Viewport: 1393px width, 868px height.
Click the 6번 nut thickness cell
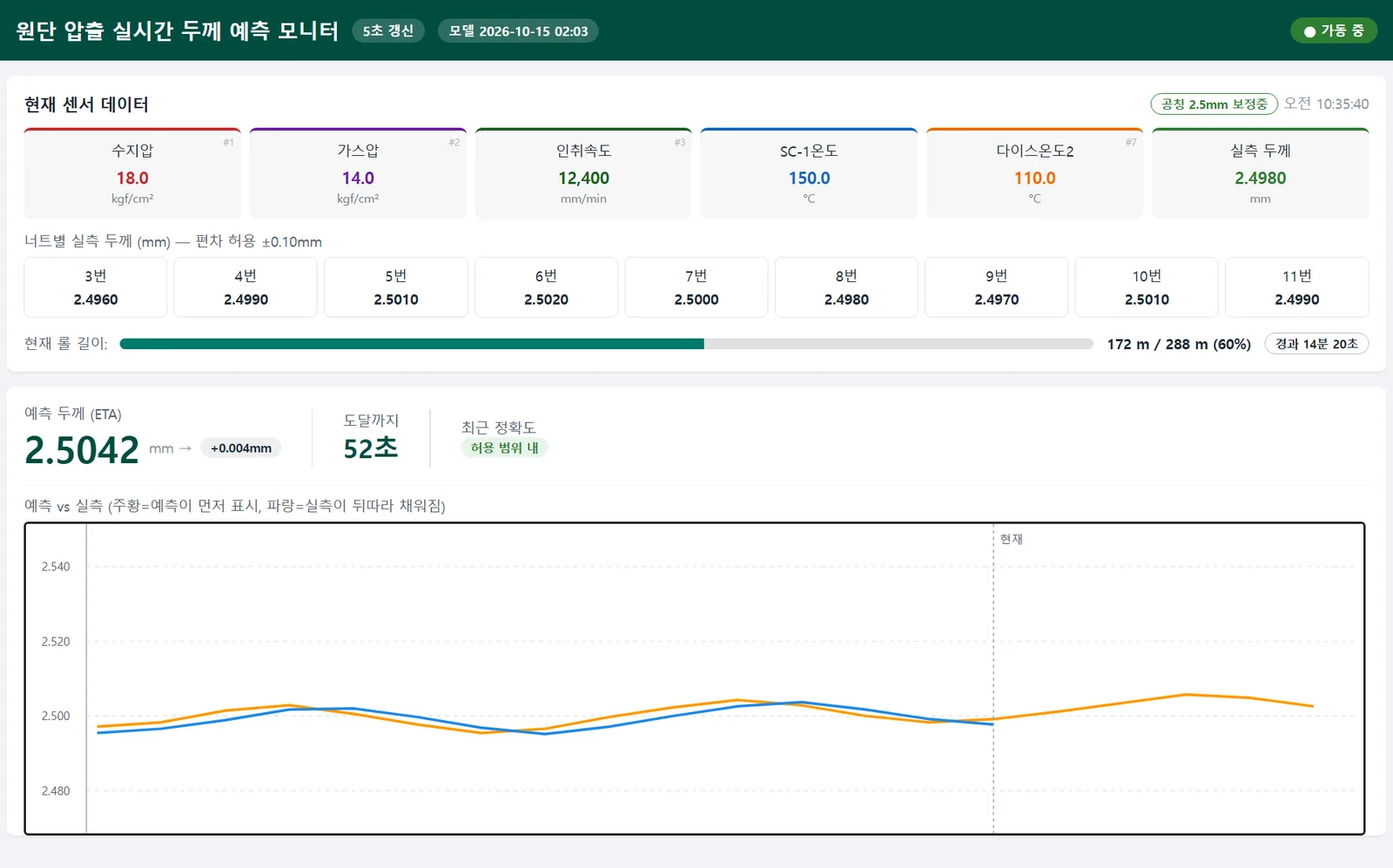pyautogui.click(x=546, y=287)
